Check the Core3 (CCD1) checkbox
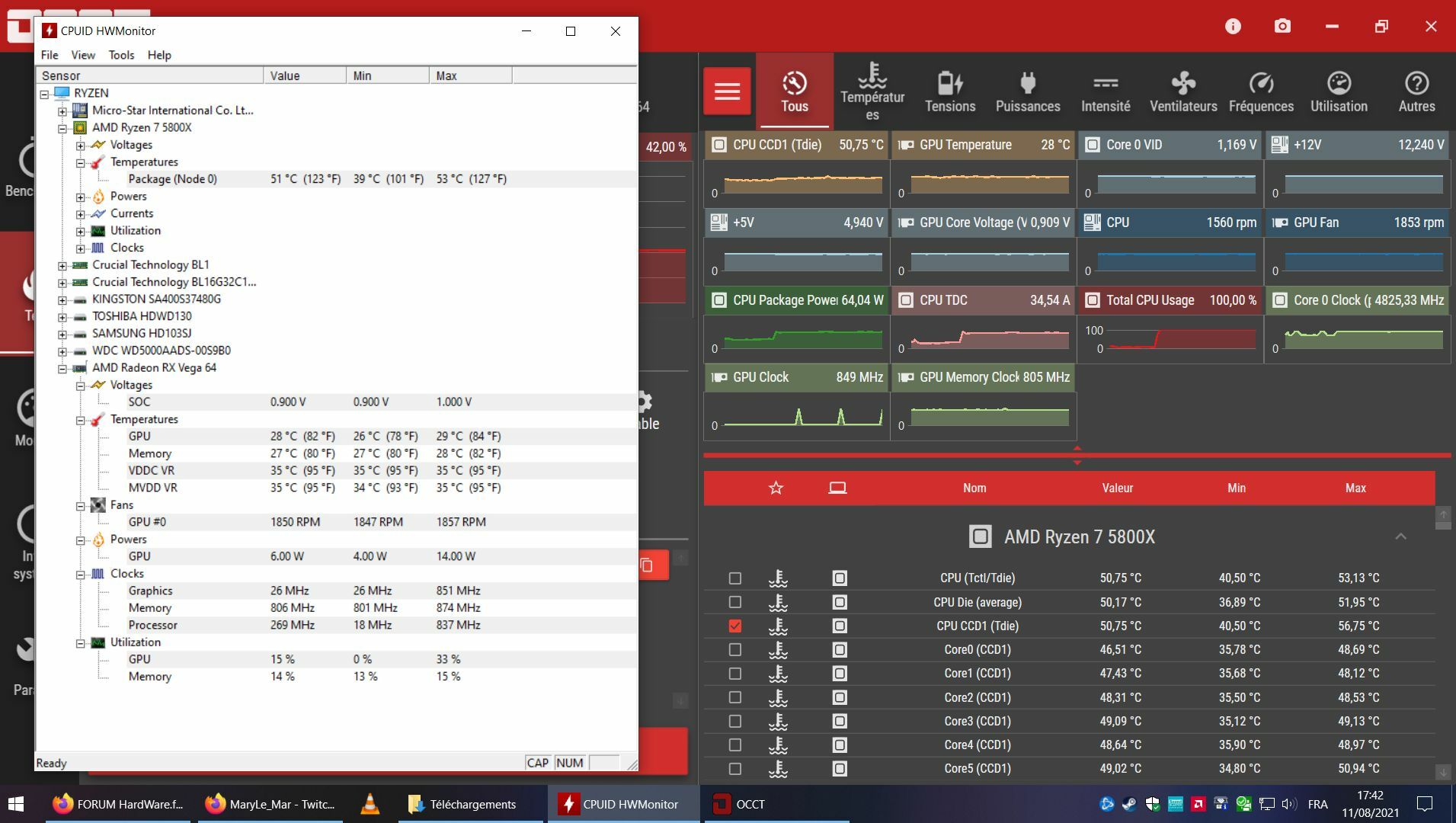This screenshot has width=1456, height=823. [734, 721]
